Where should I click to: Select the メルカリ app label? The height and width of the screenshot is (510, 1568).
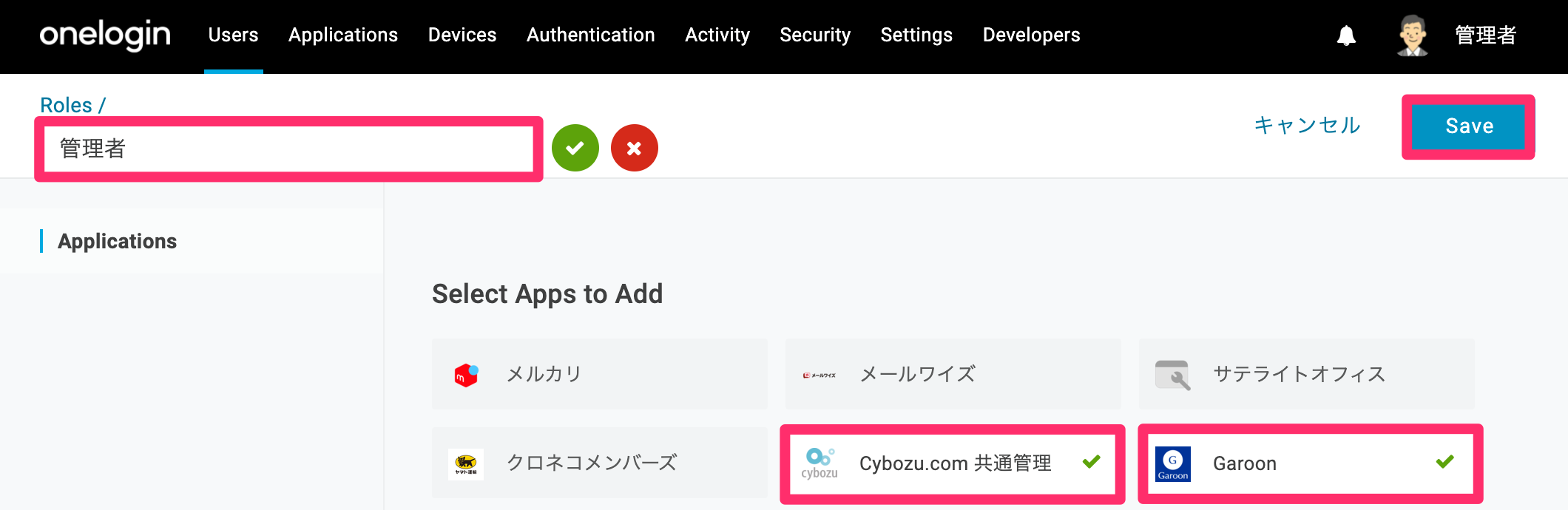coord(544,374)
